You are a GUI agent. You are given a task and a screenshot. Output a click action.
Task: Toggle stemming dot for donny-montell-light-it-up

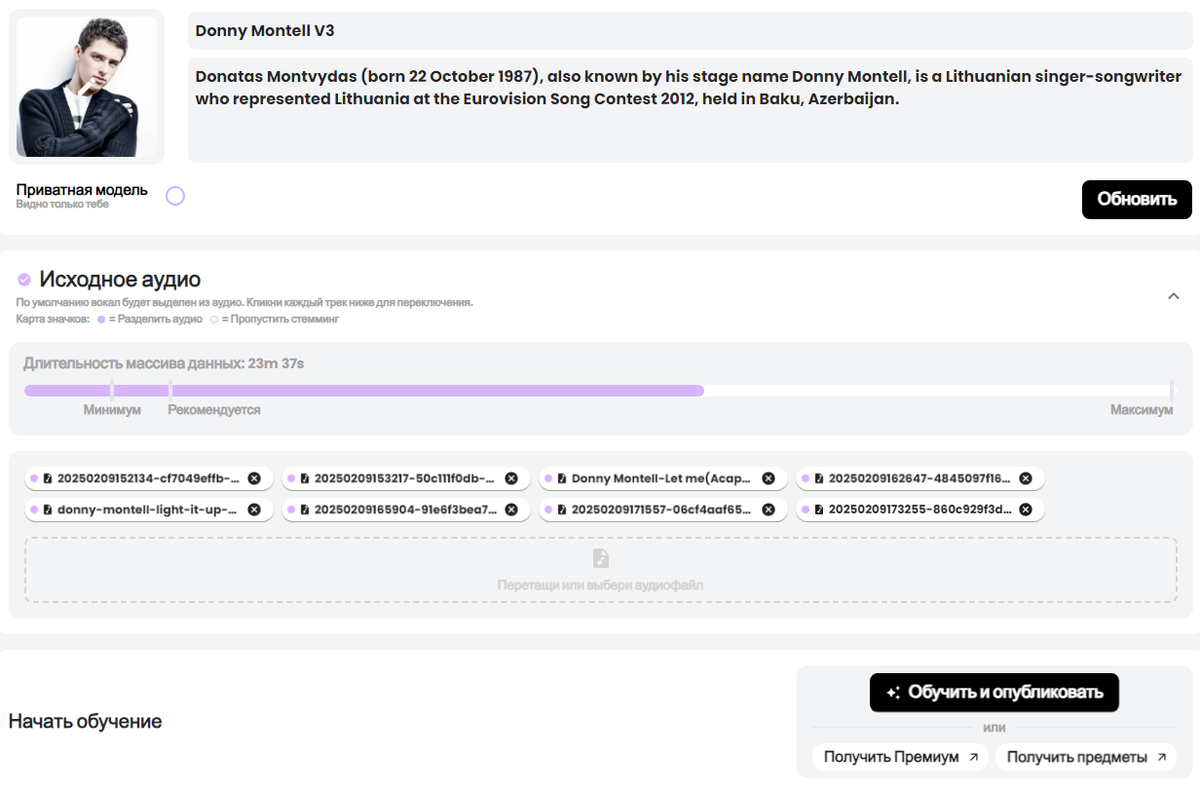(34, 510)
